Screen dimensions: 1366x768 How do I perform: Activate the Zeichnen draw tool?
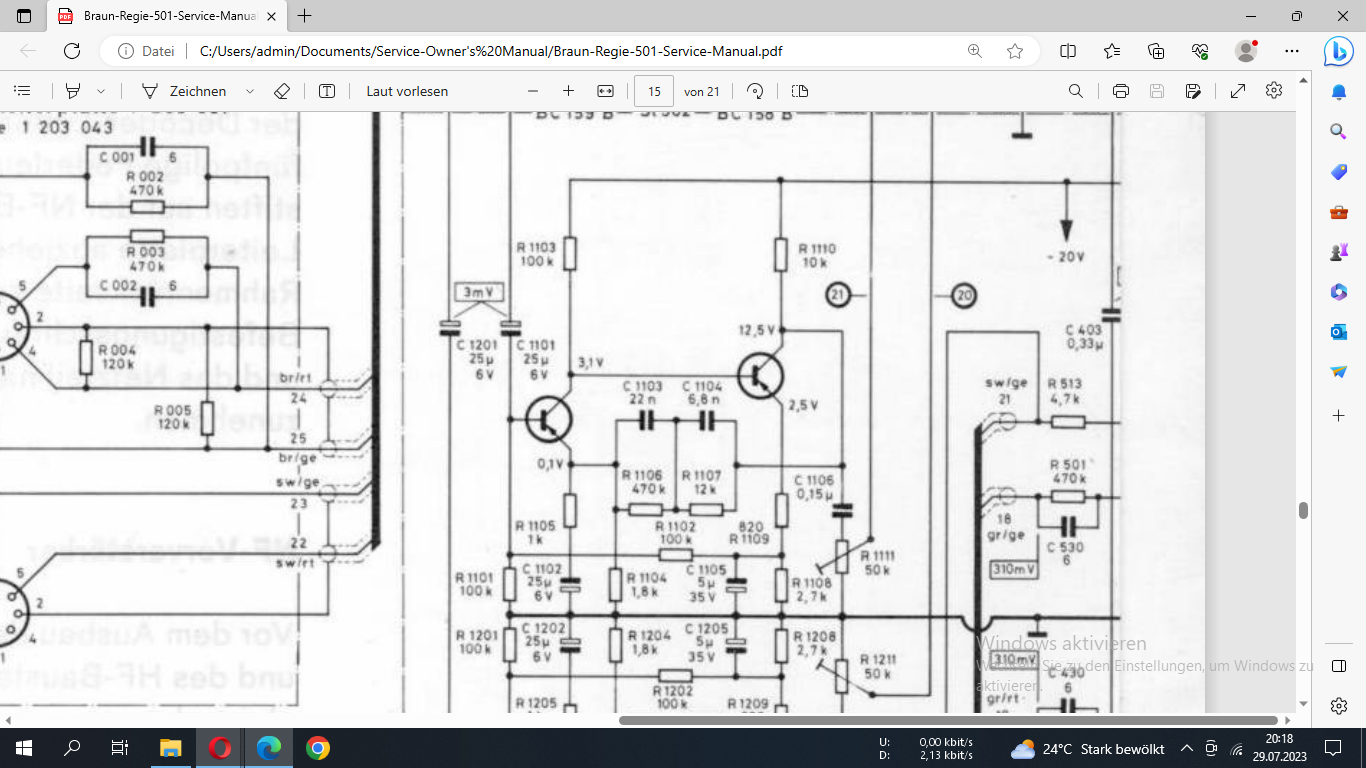[197, 91]
